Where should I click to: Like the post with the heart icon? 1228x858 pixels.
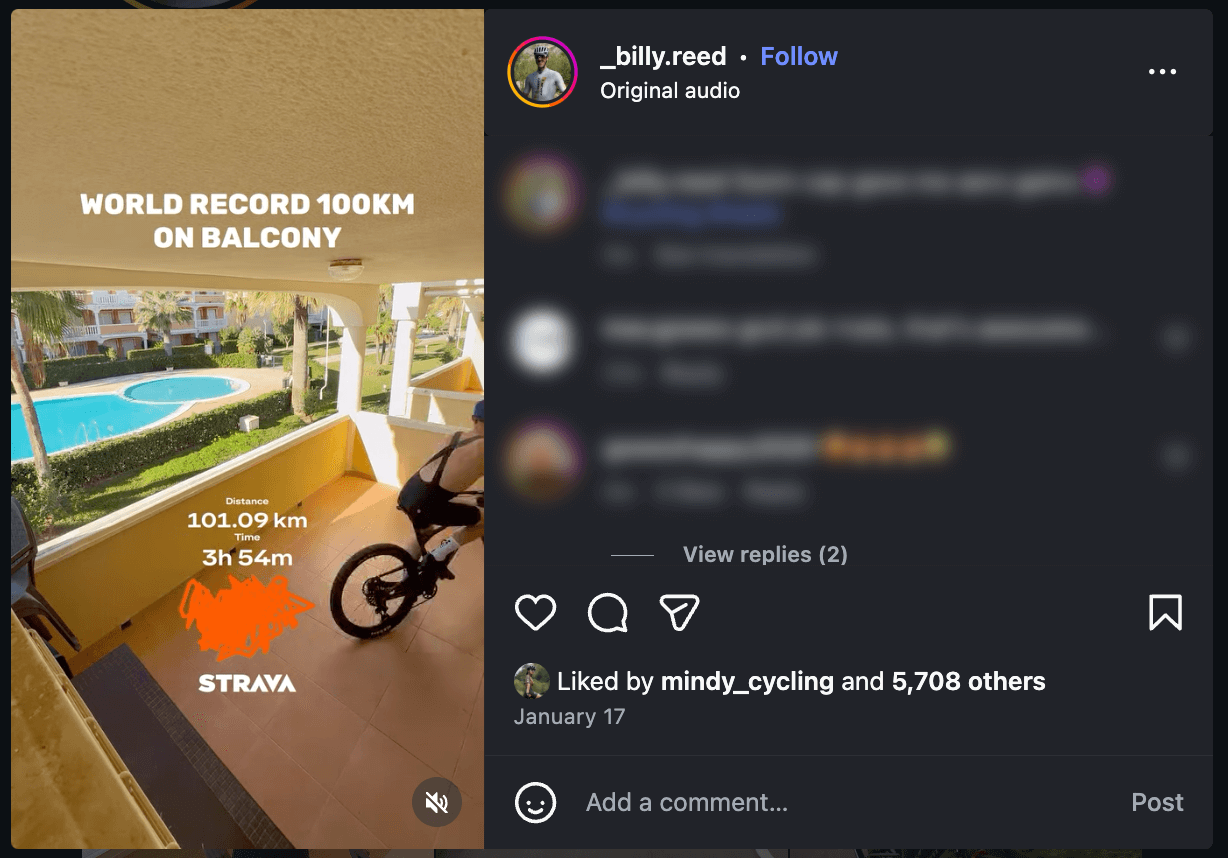535,612
